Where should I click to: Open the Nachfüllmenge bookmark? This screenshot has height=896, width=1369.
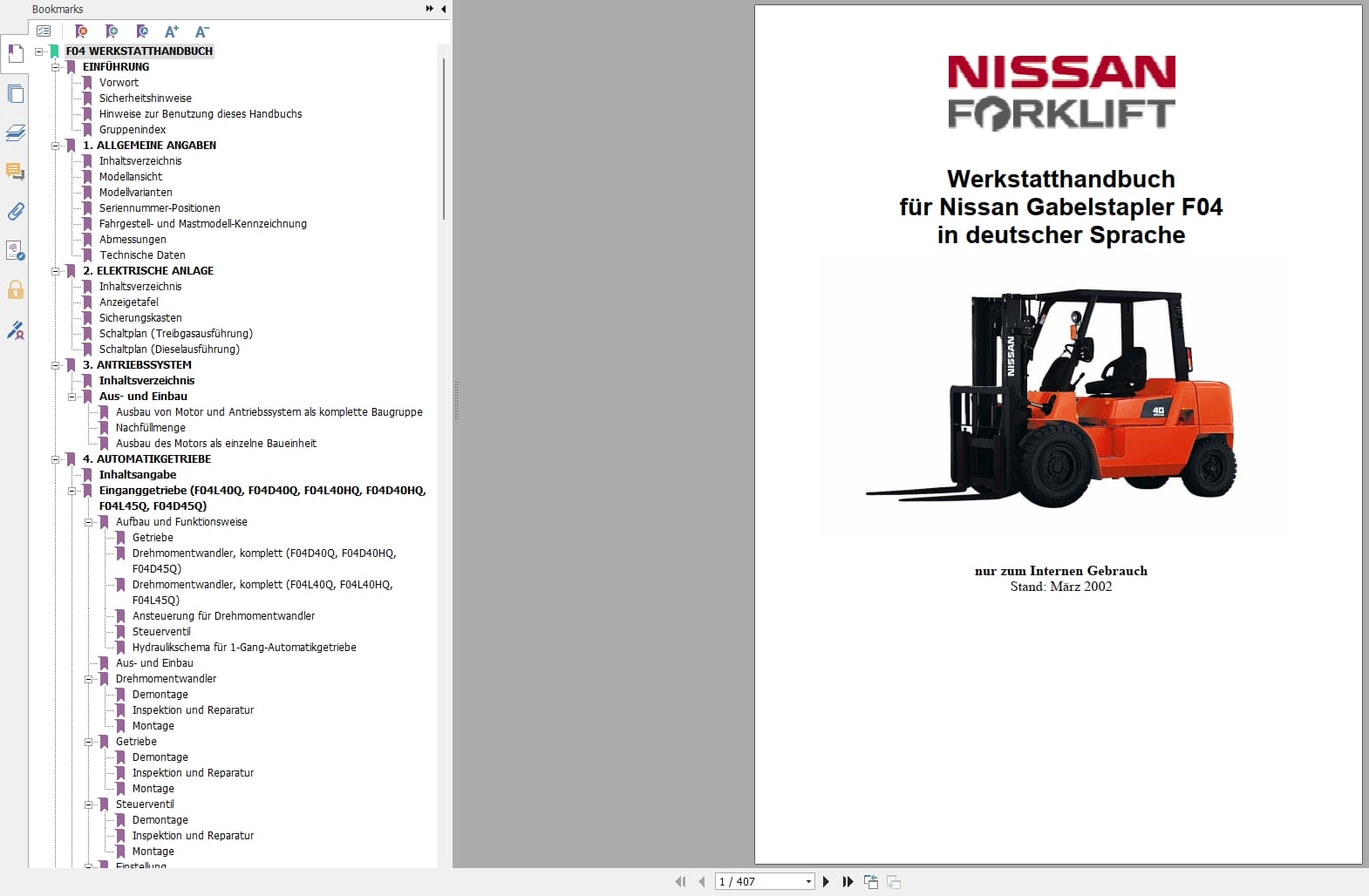click(151, 428)
